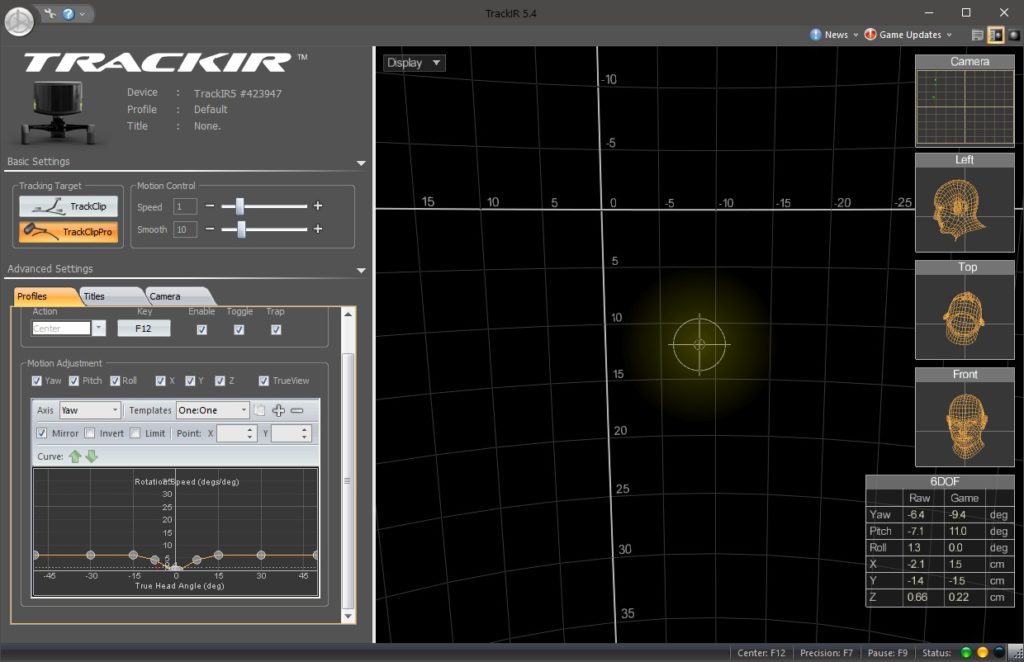Screen dimensions: 1024x662
Task: Click the dark blue status indicator light
Action: click(999, 653)
